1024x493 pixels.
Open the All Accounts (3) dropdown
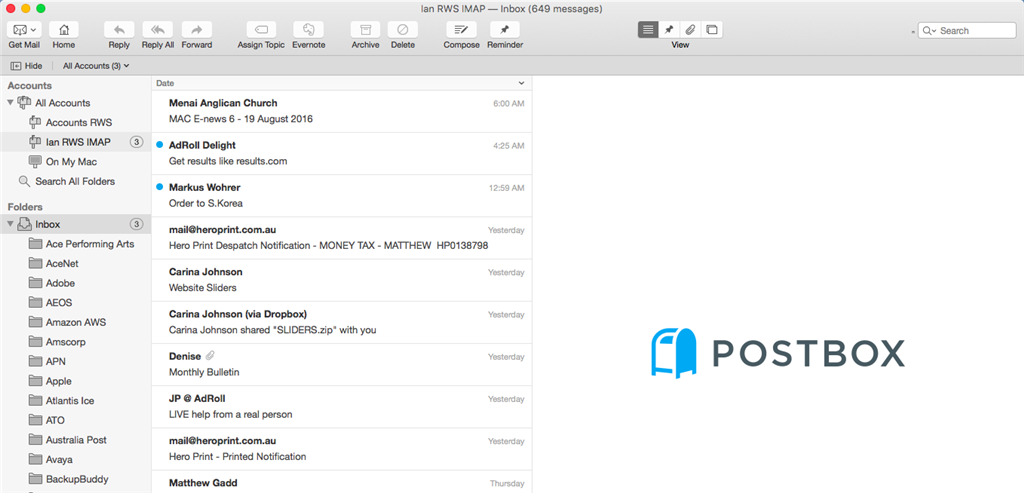click(96, 66)
